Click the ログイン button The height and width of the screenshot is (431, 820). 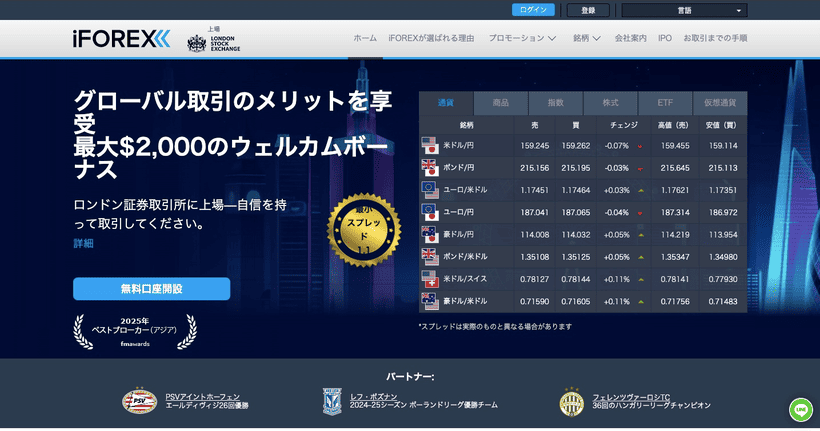point(533,10)
